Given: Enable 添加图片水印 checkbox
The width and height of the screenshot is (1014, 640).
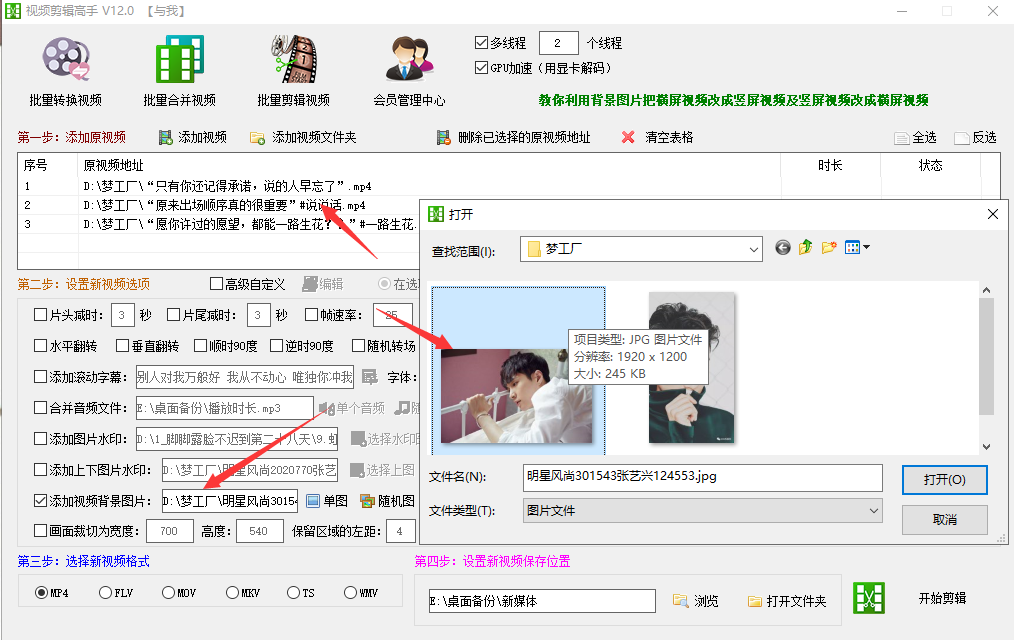Looking at the screenshot, I should point(40,439).
